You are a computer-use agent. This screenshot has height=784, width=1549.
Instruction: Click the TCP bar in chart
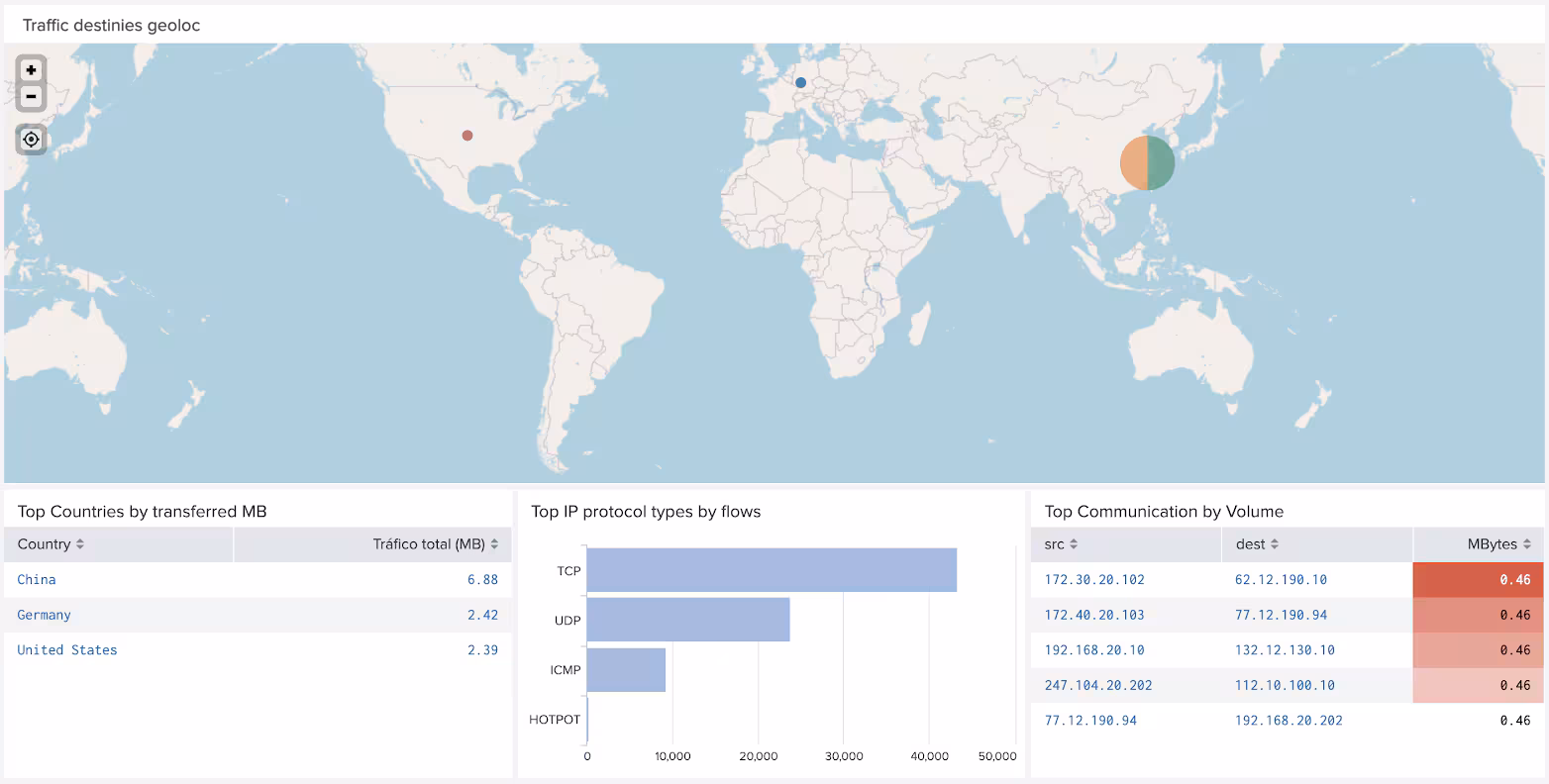[x=772, y=570]
